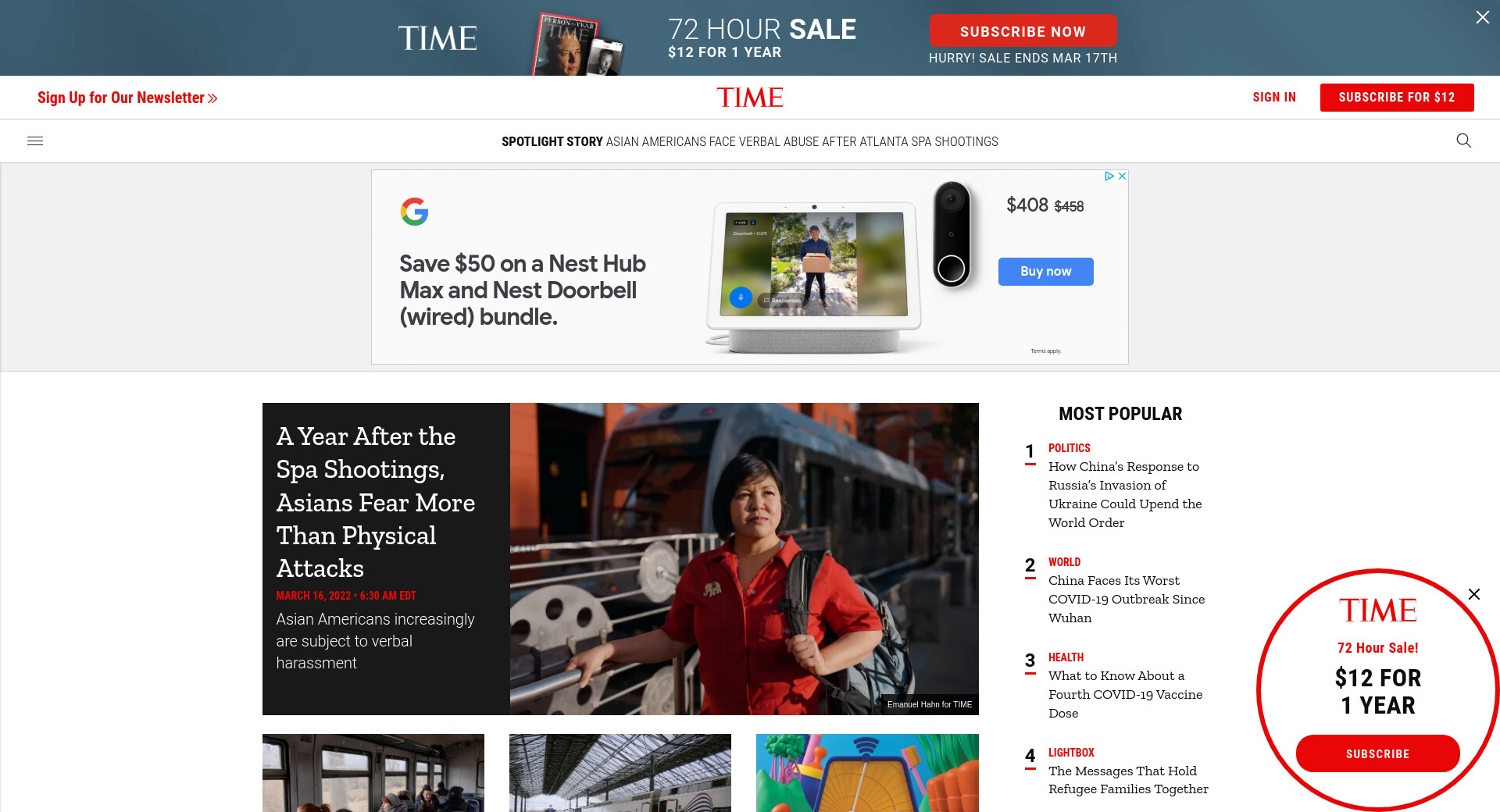Click Sign In link

click(x=1274, y=98)
